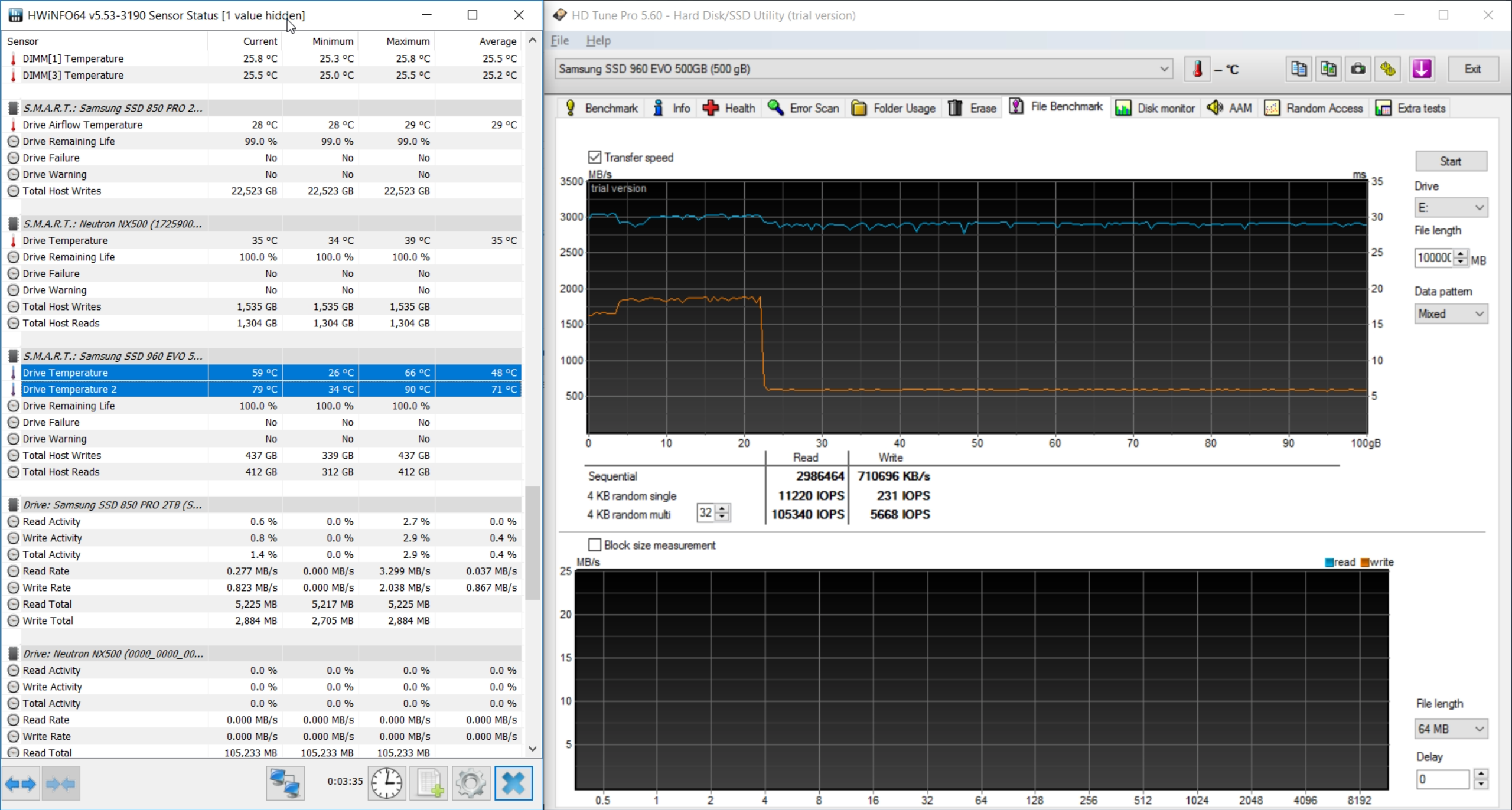Enable the Block size measurement checkbox
This screenshot has width=1512, height=810.
tap(595, 545)
